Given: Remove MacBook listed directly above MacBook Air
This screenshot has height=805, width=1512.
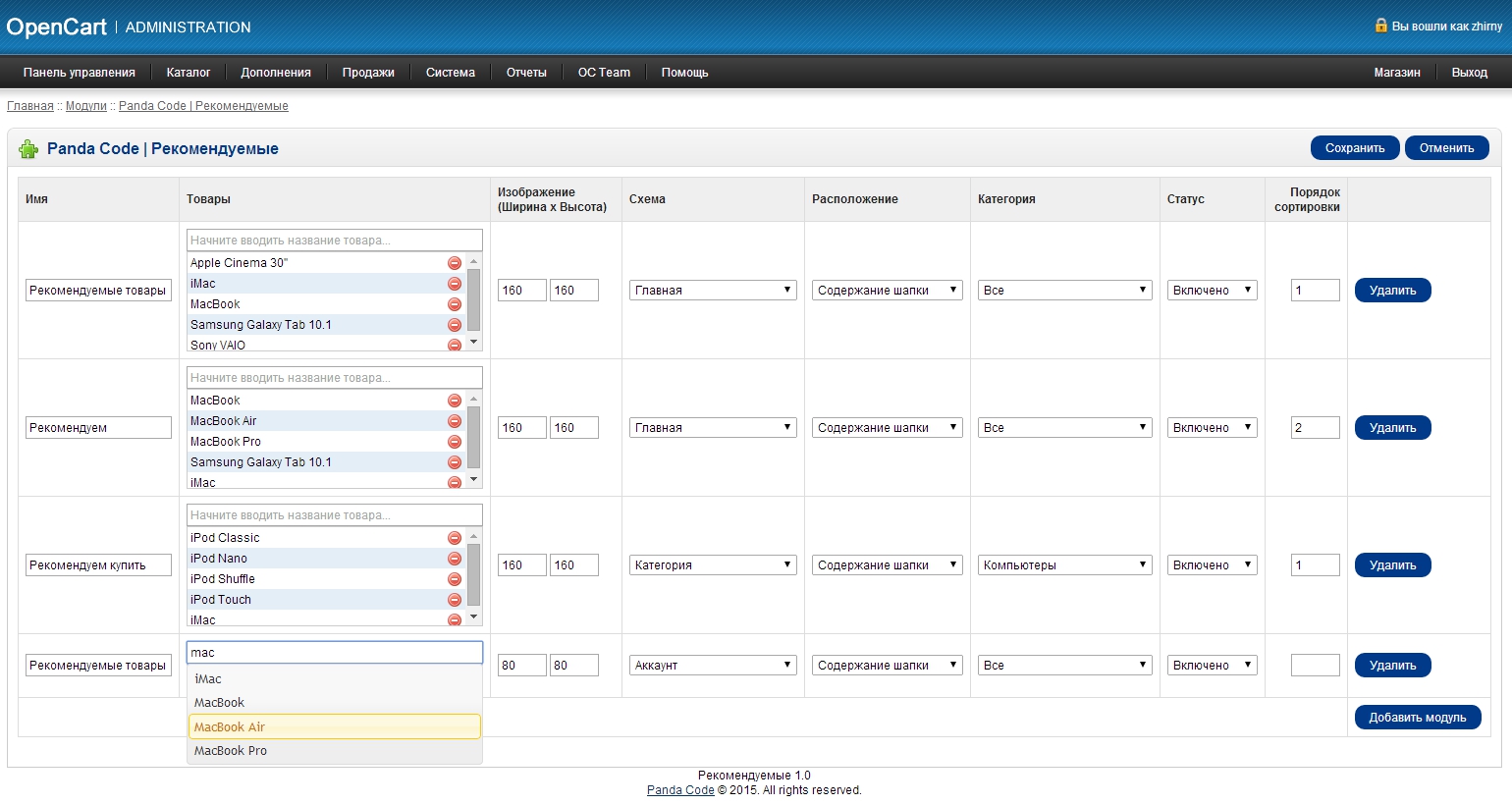Looking at the screenshot, I should click(455, 401).
